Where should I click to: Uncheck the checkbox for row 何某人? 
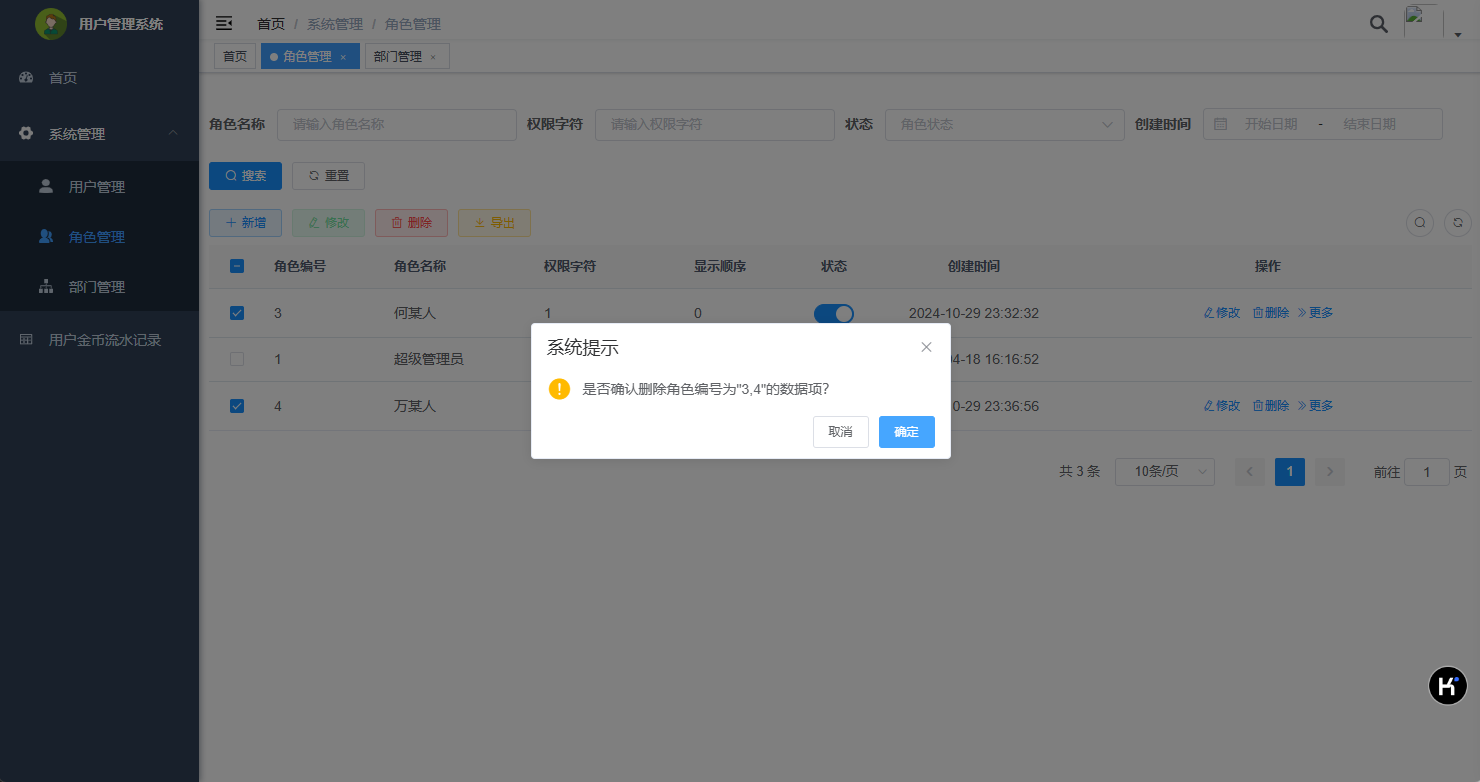pyautogui.click(x=237, y=313)
